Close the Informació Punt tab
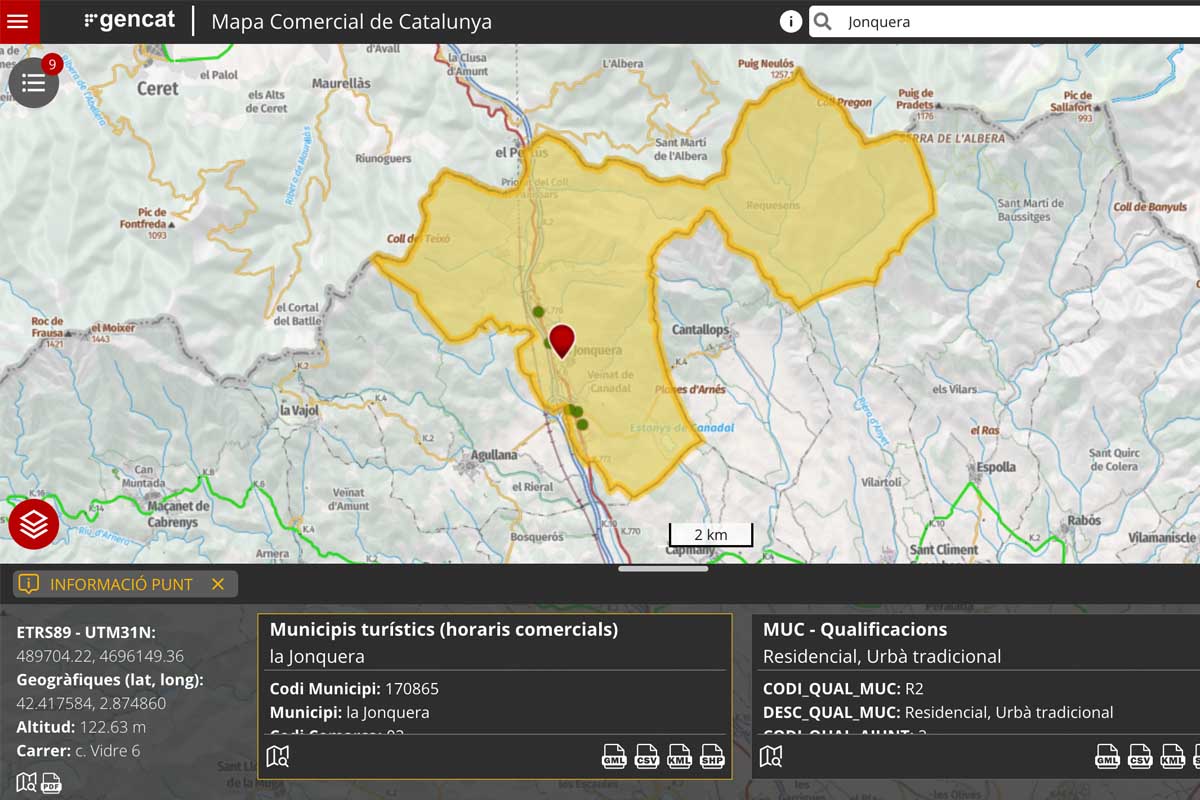1200x800 pixels. pyautogui.click(x=218, y=584)
